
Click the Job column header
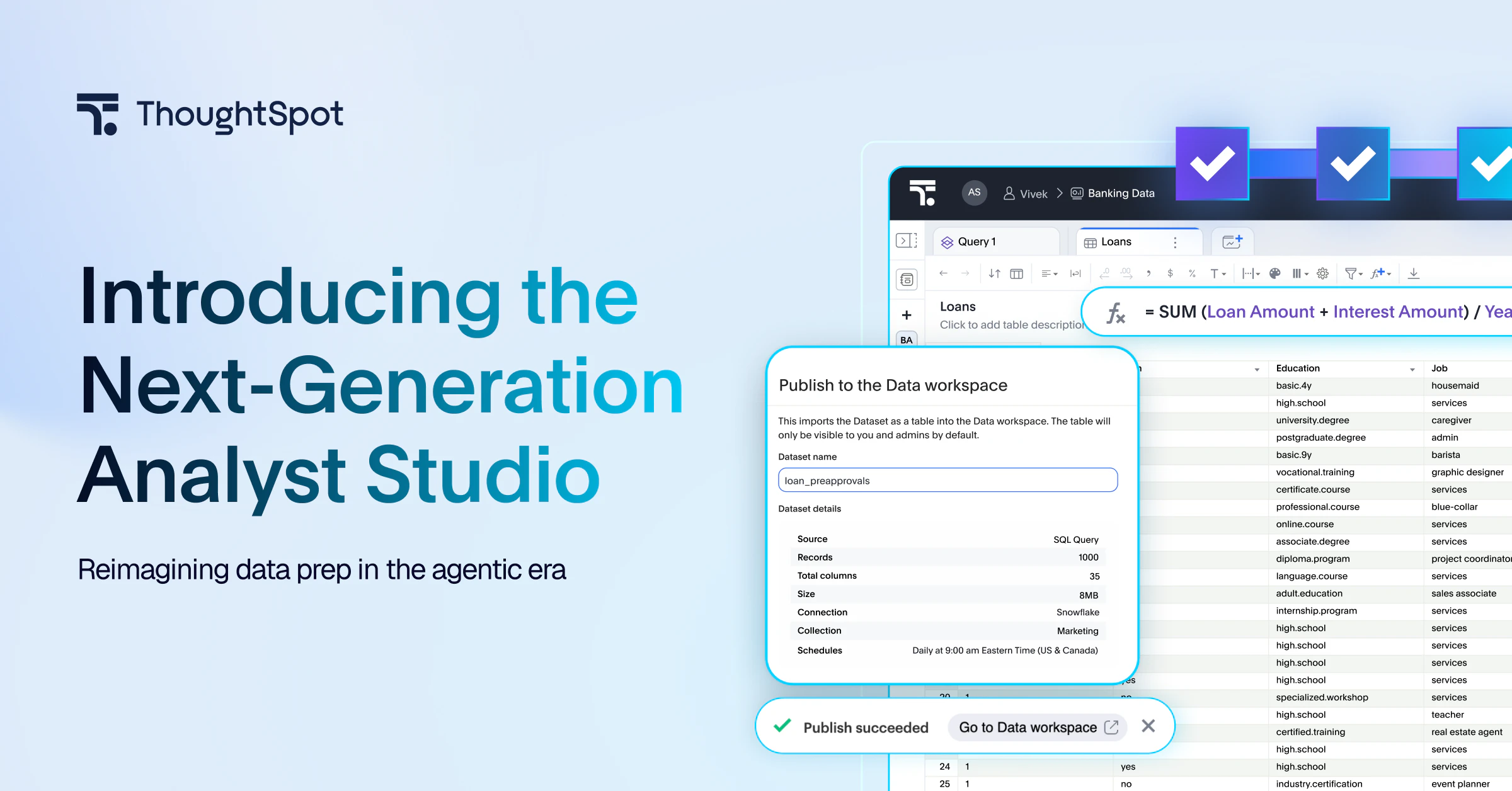pos(1468,368)
